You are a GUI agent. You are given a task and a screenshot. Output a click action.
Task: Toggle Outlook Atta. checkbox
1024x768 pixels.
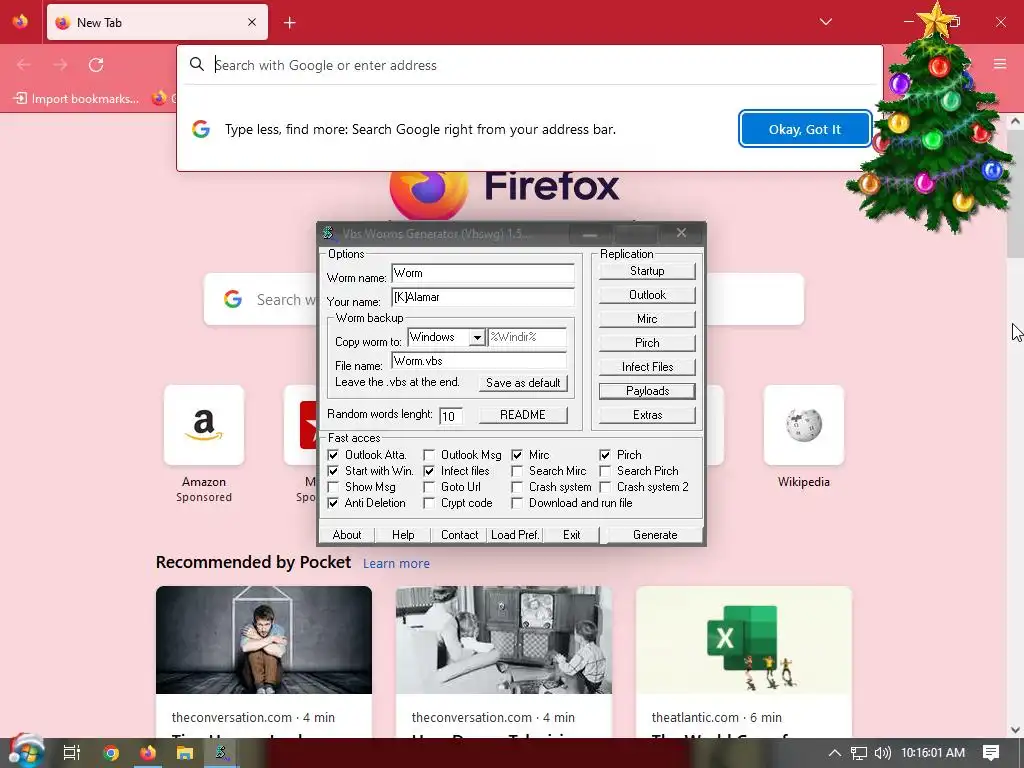click(x=333, y=455)
